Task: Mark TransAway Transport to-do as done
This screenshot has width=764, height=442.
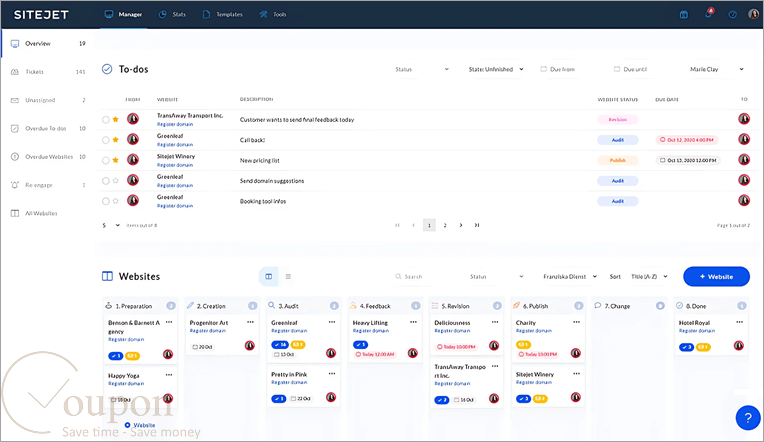Action: pos(106,119)
